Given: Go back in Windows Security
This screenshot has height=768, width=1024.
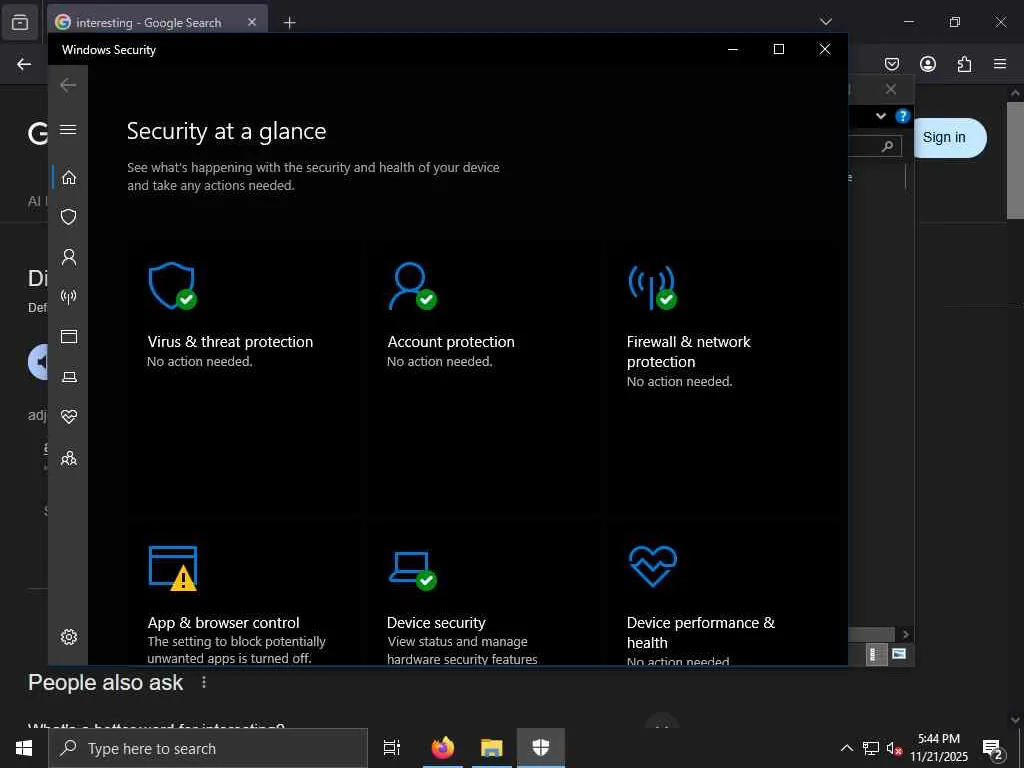Looking at the screenshot, I should coord(68,85).
